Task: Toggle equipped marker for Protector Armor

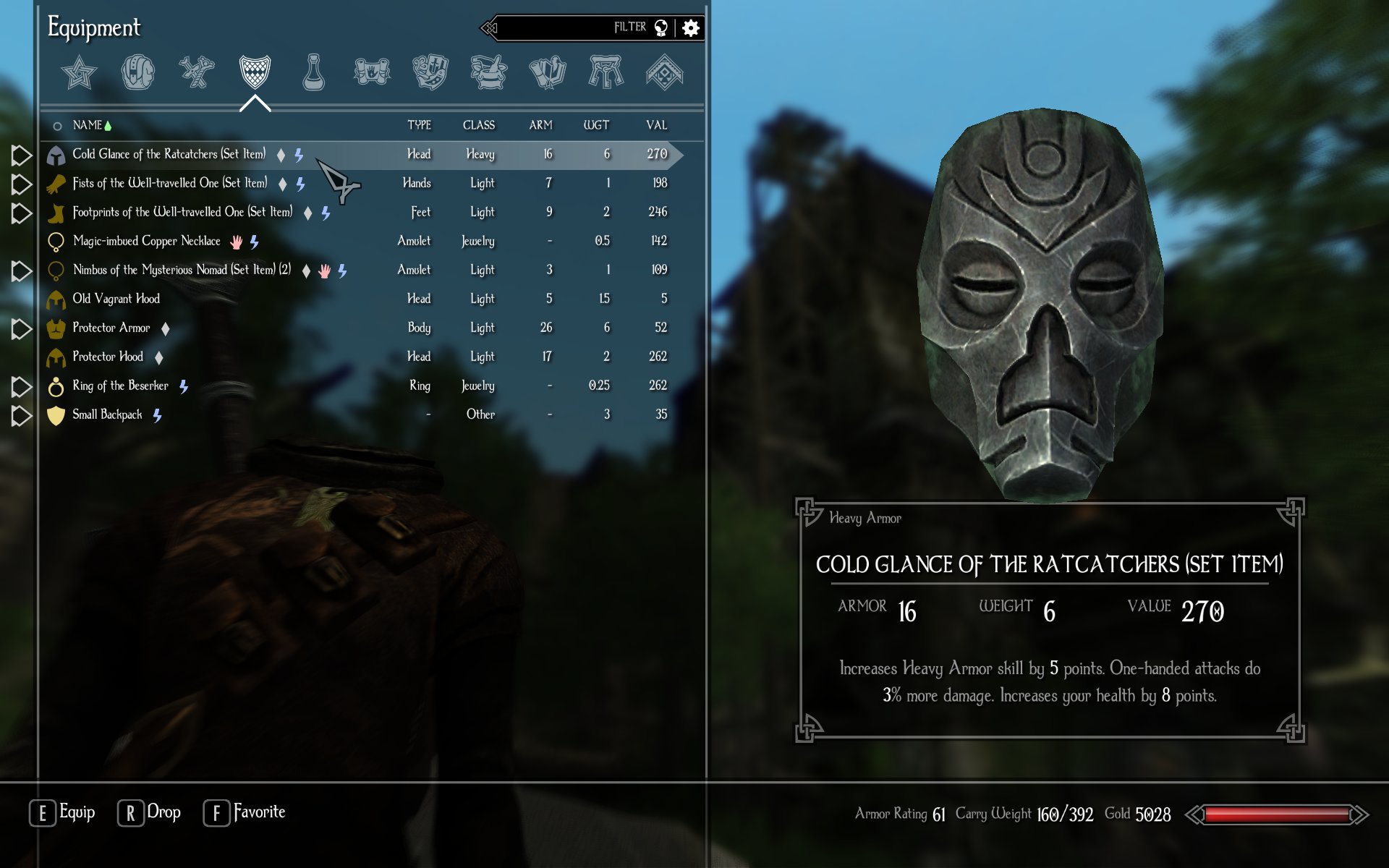Action: 22,329
